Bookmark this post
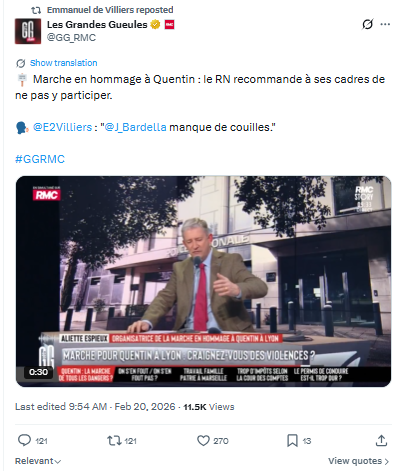This screenshot has width=401, height=471. tap(292, 441)
